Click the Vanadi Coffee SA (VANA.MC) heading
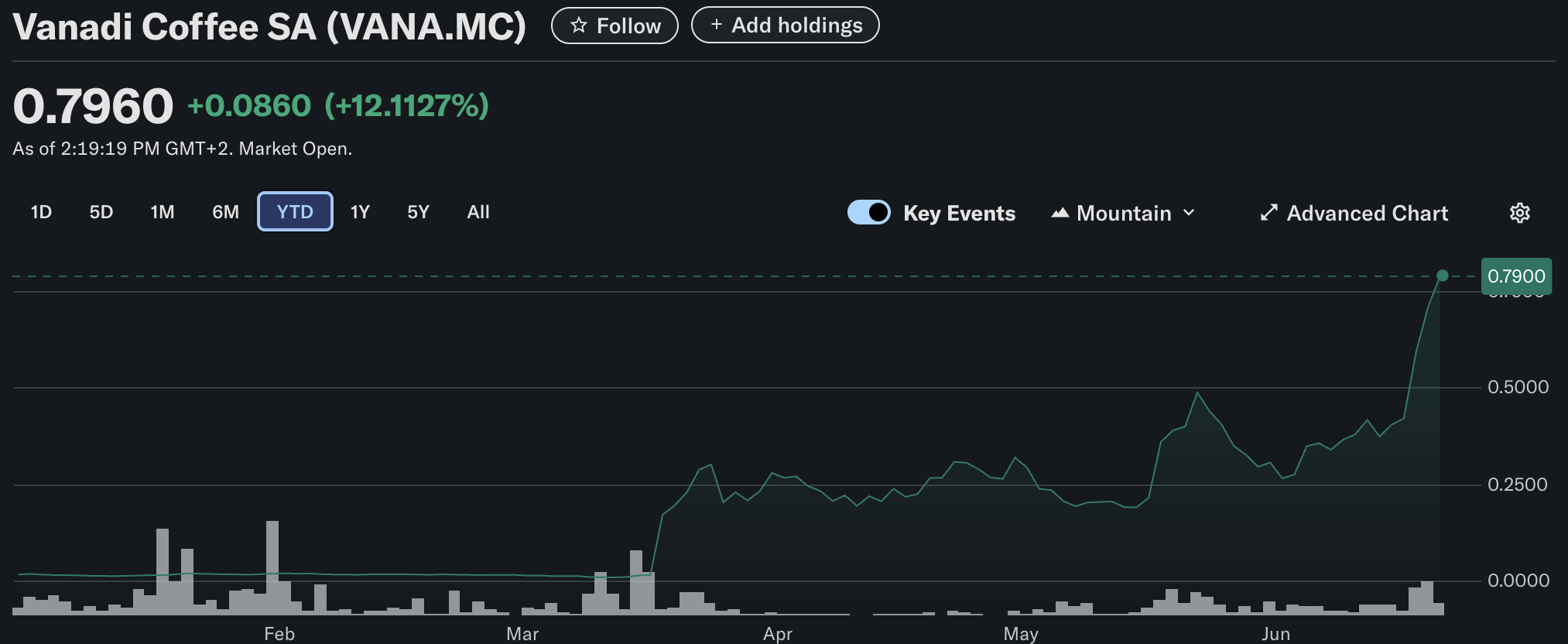This screenshot has height=644, width=1568. point(269,27)
